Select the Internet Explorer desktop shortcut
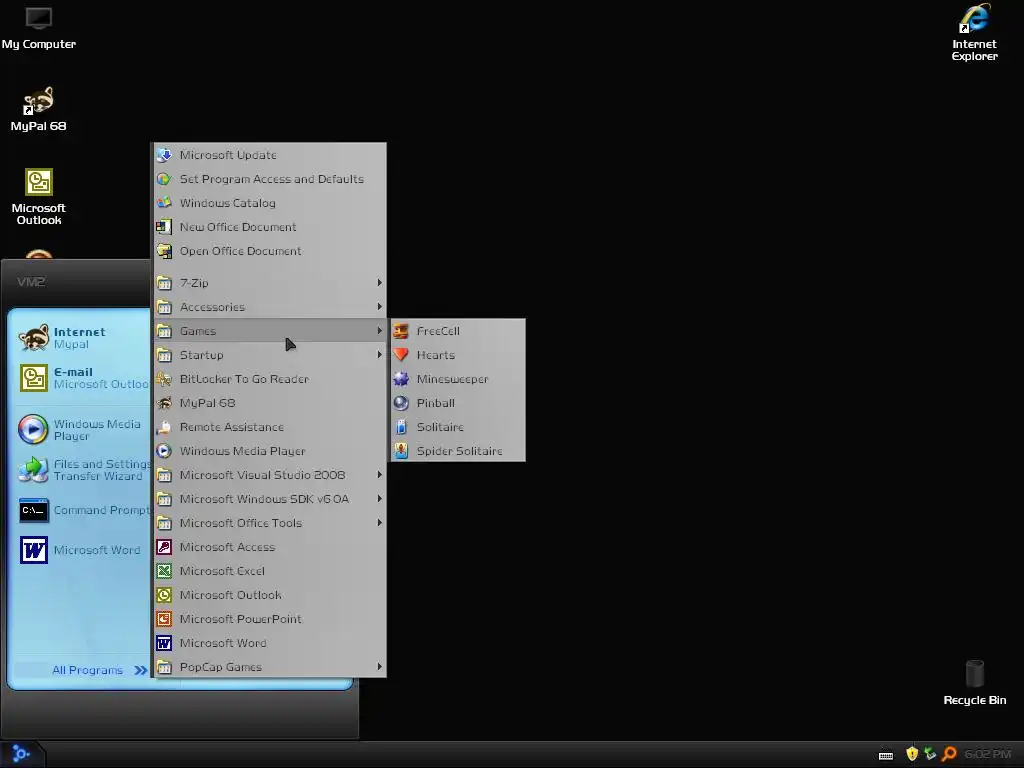 (x=974, y=33)
